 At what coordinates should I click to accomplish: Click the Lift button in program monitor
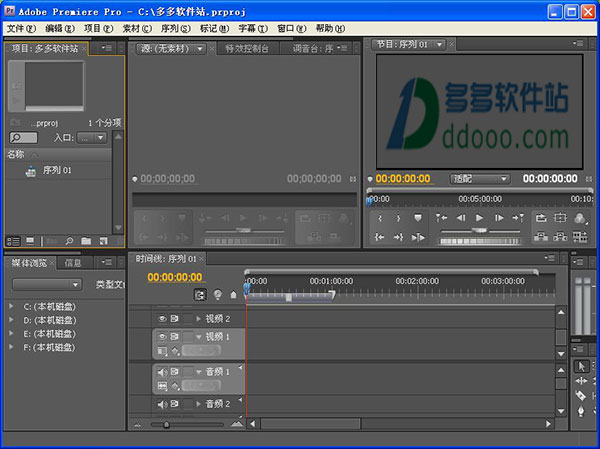(541, 237)
